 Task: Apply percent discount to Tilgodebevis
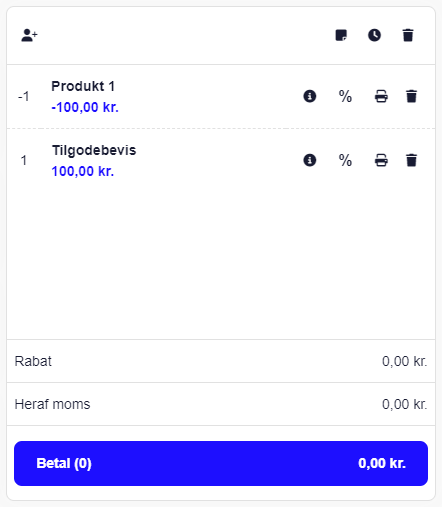[345, 160]
